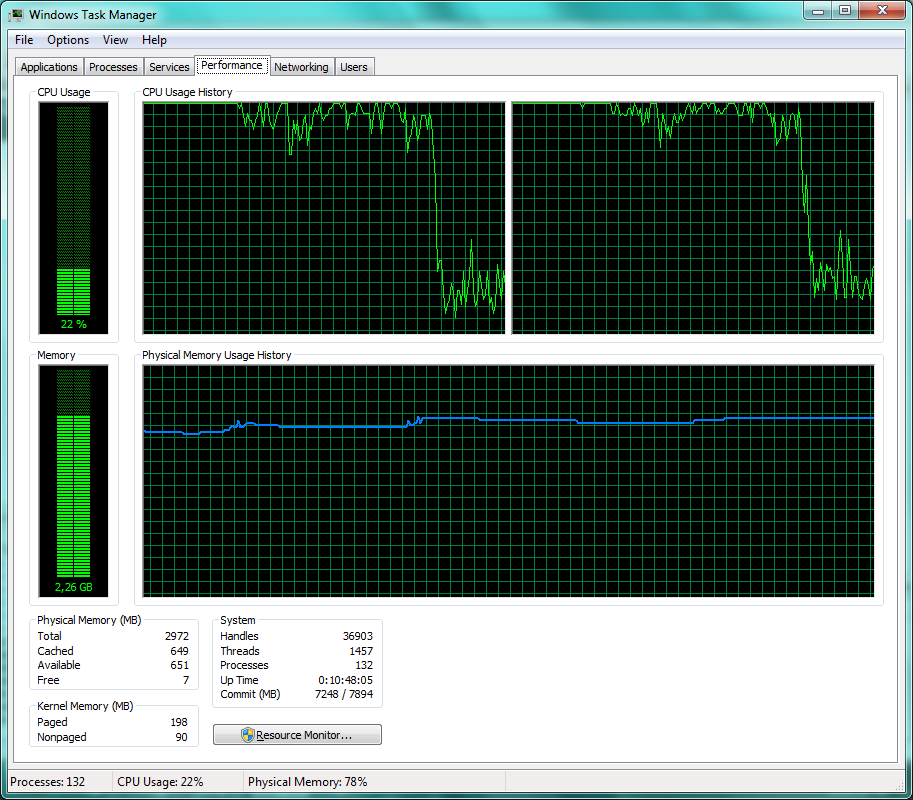The image size is (913, 800).
Task: Click the first CPU Usage History graph
Action: (x=320, y=218)
